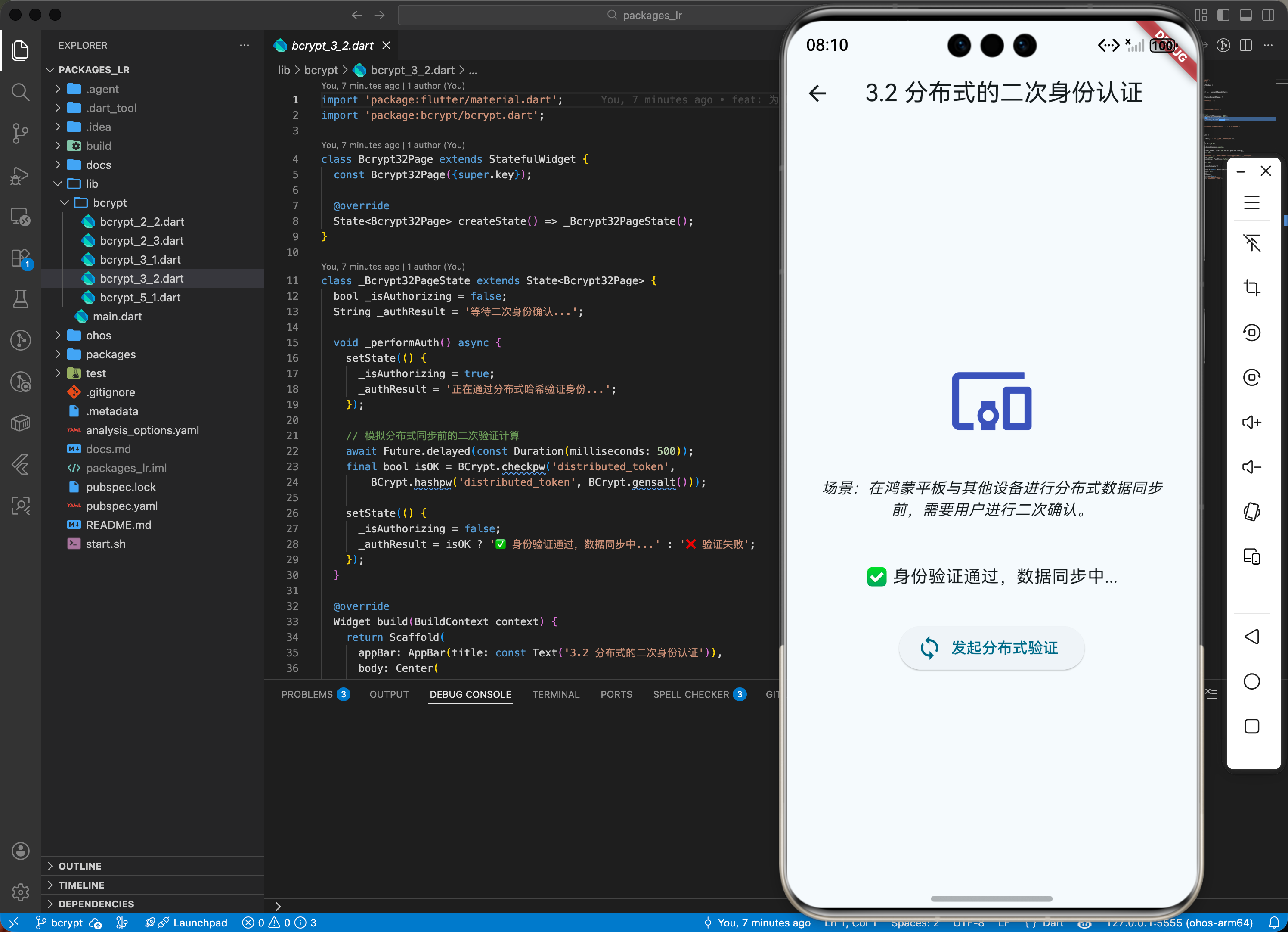This screenshot has height=932, width=1288.
Task: Open the Search view in the Activity Bar
Action: pos(20,92)
